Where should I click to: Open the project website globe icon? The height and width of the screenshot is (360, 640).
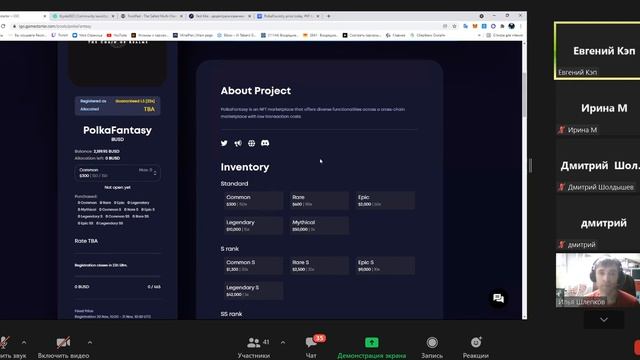pyautogui.click(x=251, y=143)
